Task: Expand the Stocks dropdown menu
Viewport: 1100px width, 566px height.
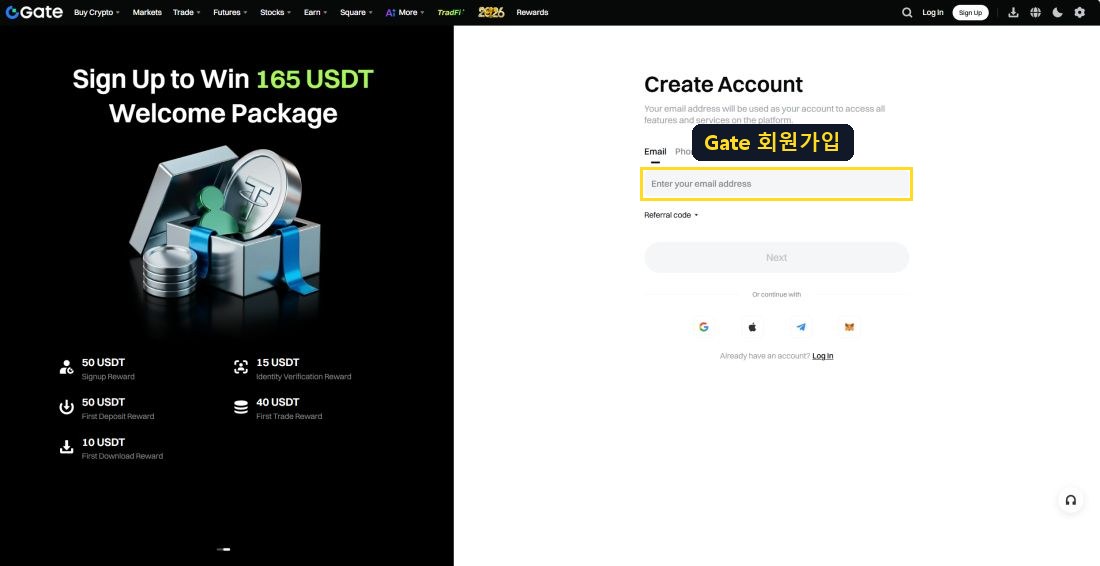Action: pyautogui.click(x=275, y=13)
